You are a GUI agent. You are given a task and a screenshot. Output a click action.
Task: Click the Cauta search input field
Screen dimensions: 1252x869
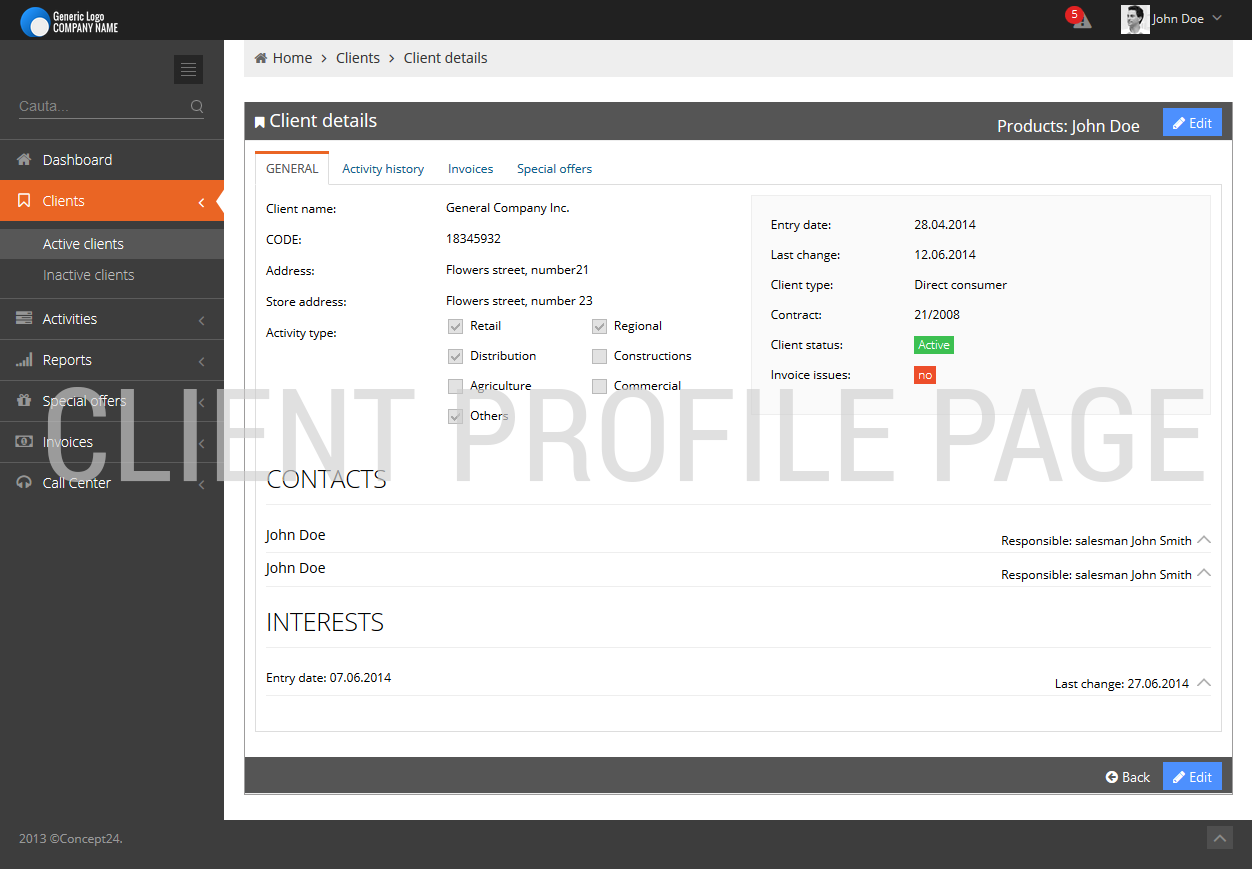click(x=100, y=106)
